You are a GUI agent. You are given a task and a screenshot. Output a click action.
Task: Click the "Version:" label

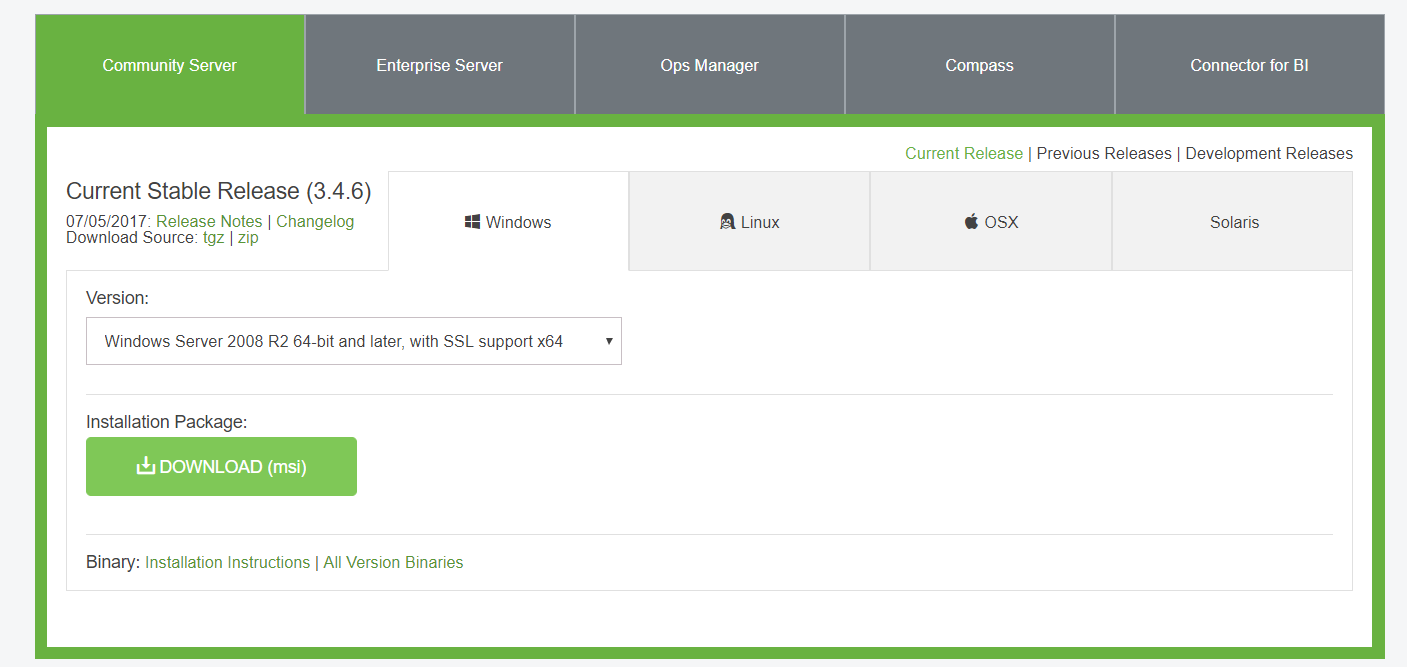117,297
